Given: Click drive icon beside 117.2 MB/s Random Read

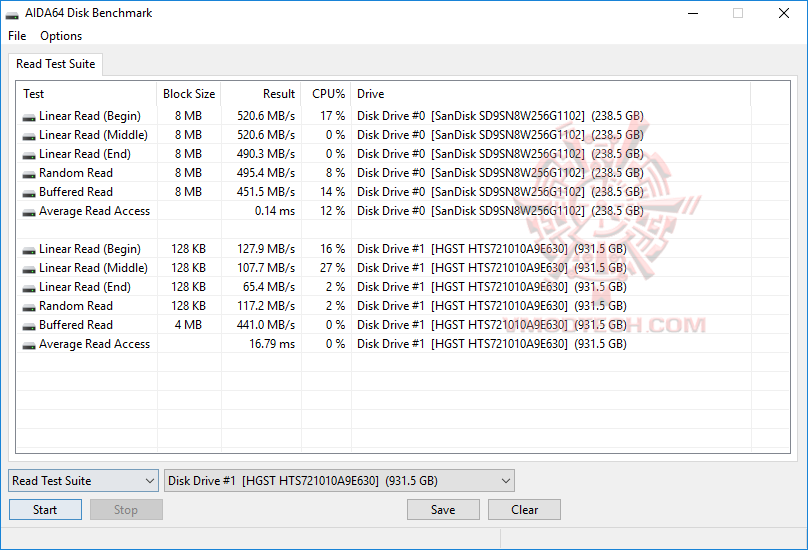Looking at the screenshot, I should point(29,308).
